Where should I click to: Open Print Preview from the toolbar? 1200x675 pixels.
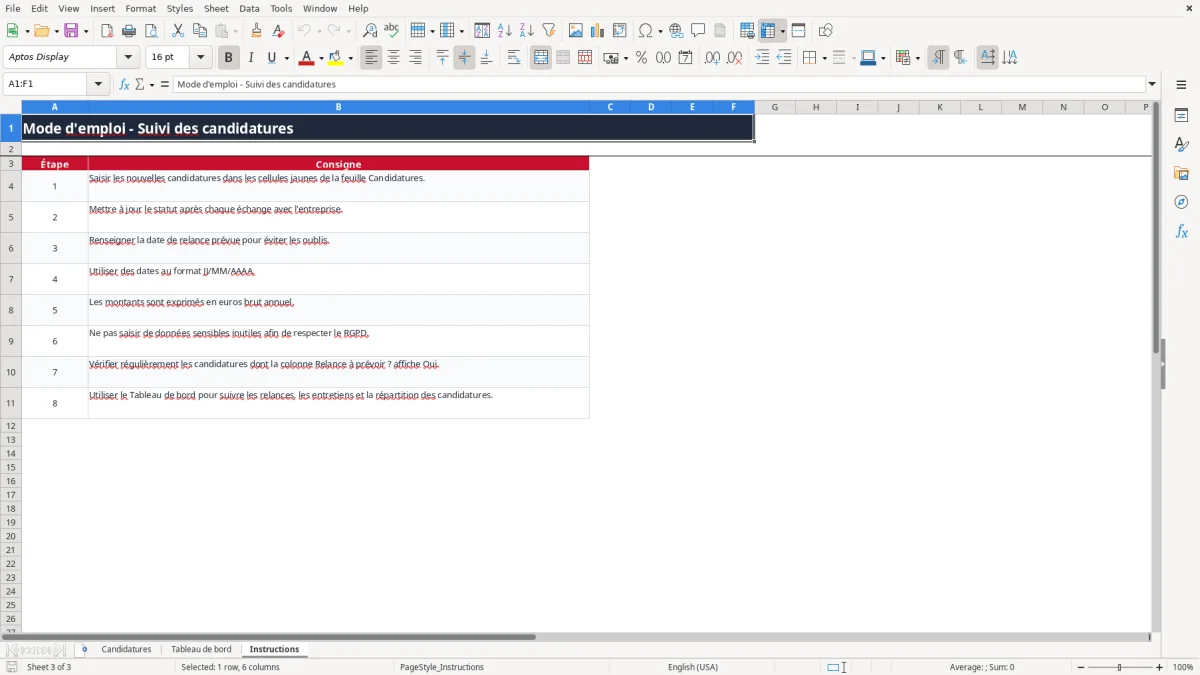[151, 31]
